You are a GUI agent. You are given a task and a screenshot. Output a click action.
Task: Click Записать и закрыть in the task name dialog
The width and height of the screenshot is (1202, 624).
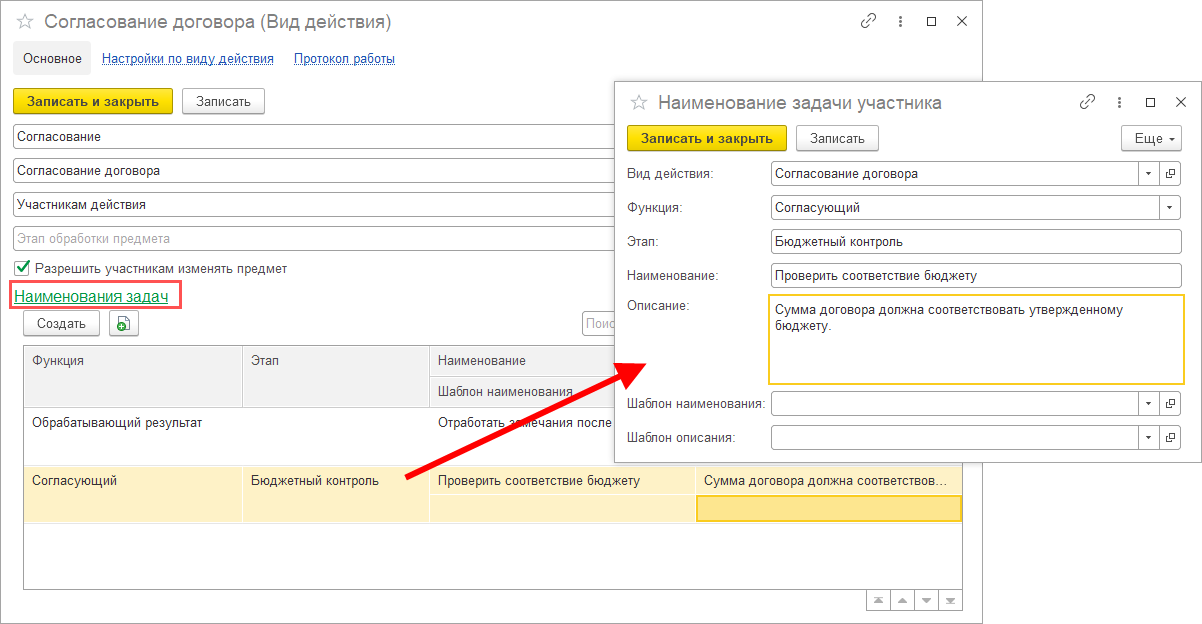click(706, 138)
